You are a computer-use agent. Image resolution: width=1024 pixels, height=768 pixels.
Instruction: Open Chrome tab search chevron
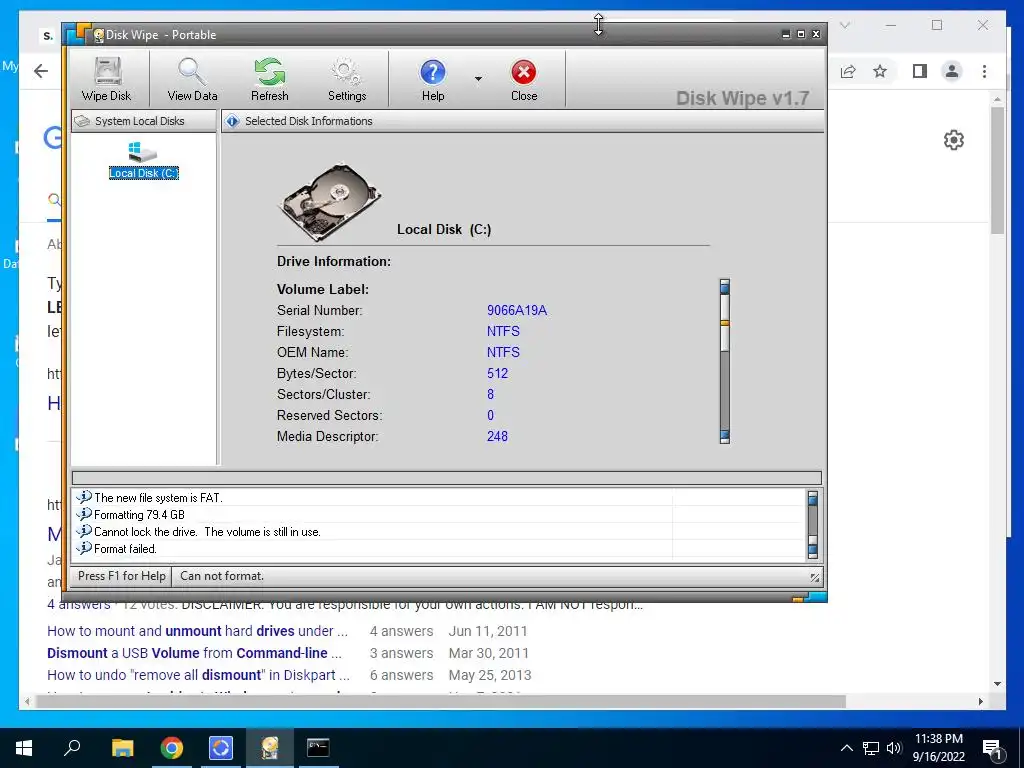[x=844, y=25]
